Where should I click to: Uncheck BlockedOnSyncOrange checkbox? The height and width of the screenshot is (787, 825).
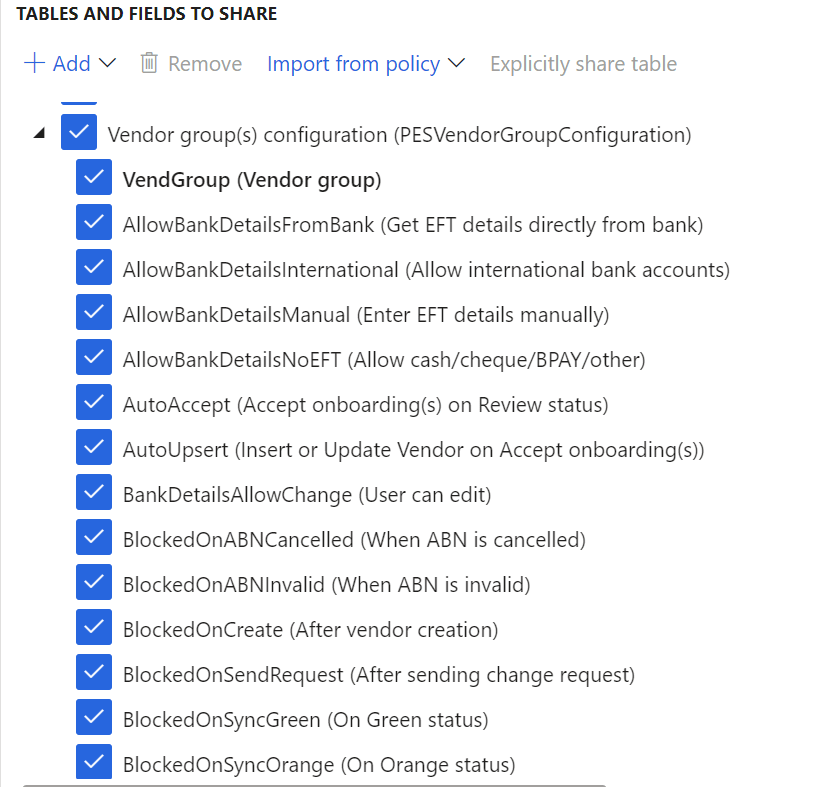point(94,762)
